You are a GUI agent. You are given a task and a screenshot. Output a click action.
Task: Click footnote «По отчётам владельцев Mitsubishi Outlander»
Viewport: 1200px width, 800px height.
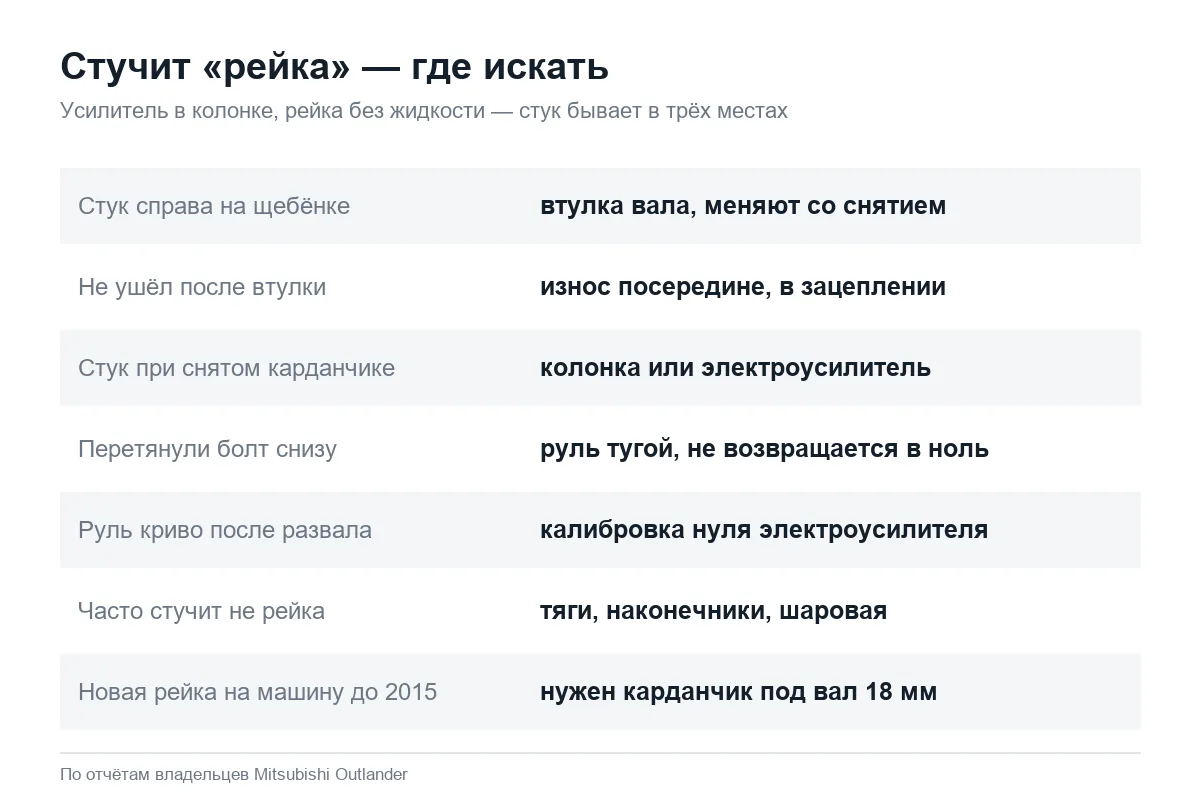pos(234,774)
